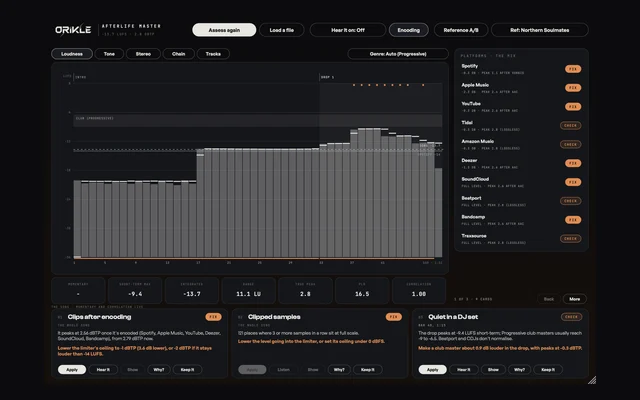
Task: Click the FIX badge for Deezer
Action: coord(573,163)
